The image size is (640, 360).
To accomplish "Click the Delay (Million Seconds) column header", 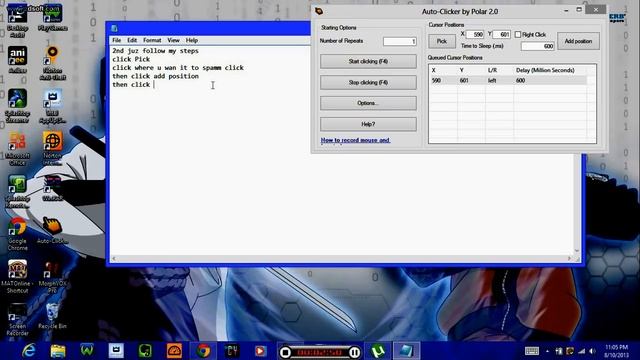I will click(545, 70).
